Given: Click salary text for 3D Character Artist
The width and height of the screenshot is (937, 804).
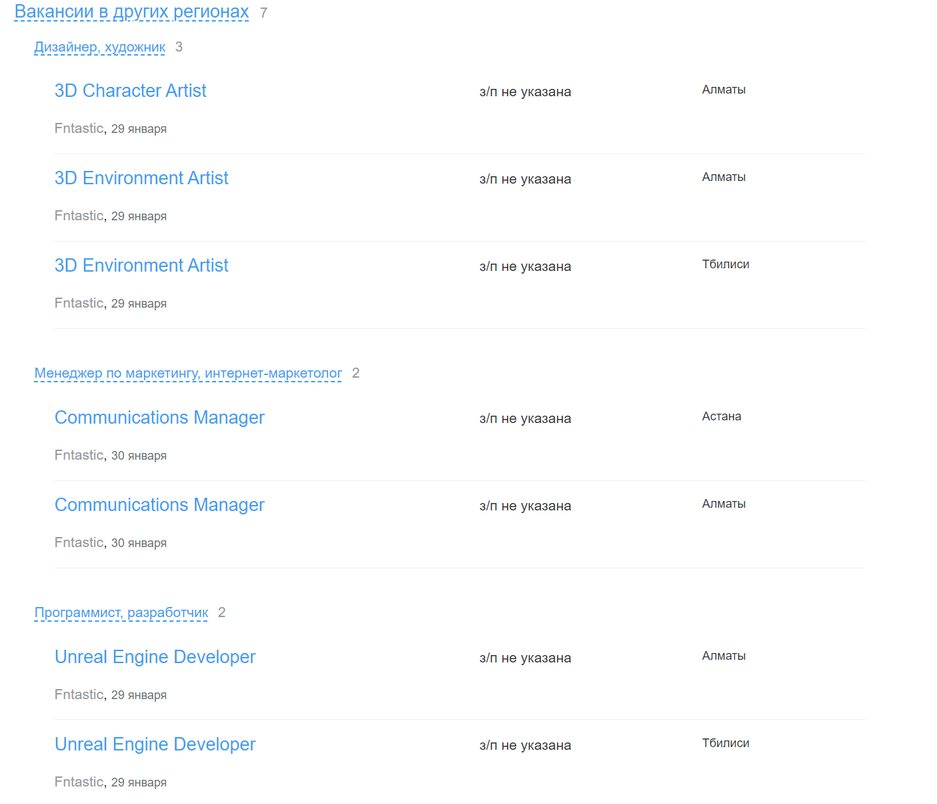Looking at the screenshot, I should pyautogui.click(x=525, y=92).
